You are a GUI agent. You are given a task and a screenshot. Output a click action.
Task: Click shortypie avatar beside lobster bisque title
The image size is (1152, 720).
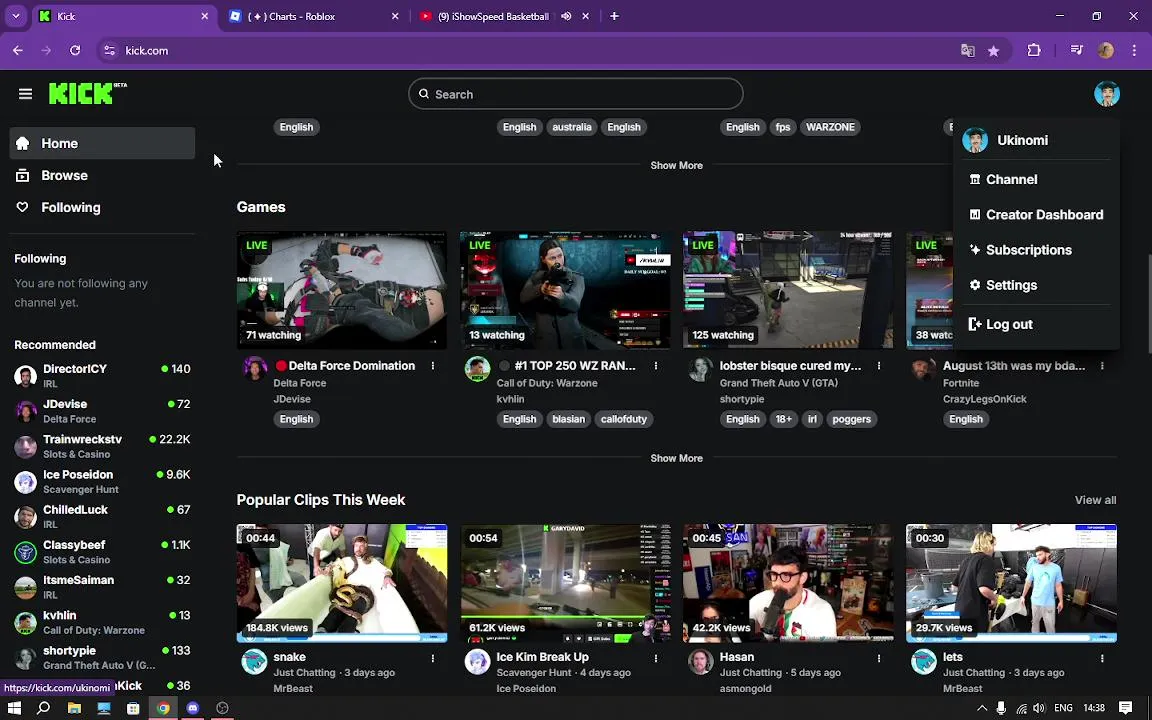click(701, 369)
